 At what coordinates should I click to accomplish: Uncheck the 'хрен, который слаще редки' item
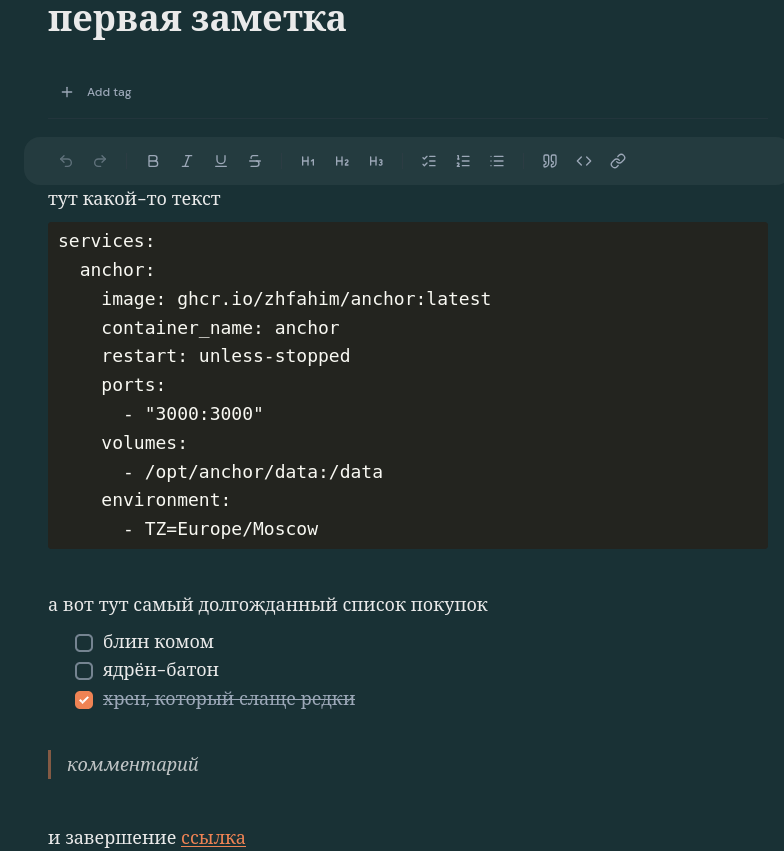click(x=84, y=700)
